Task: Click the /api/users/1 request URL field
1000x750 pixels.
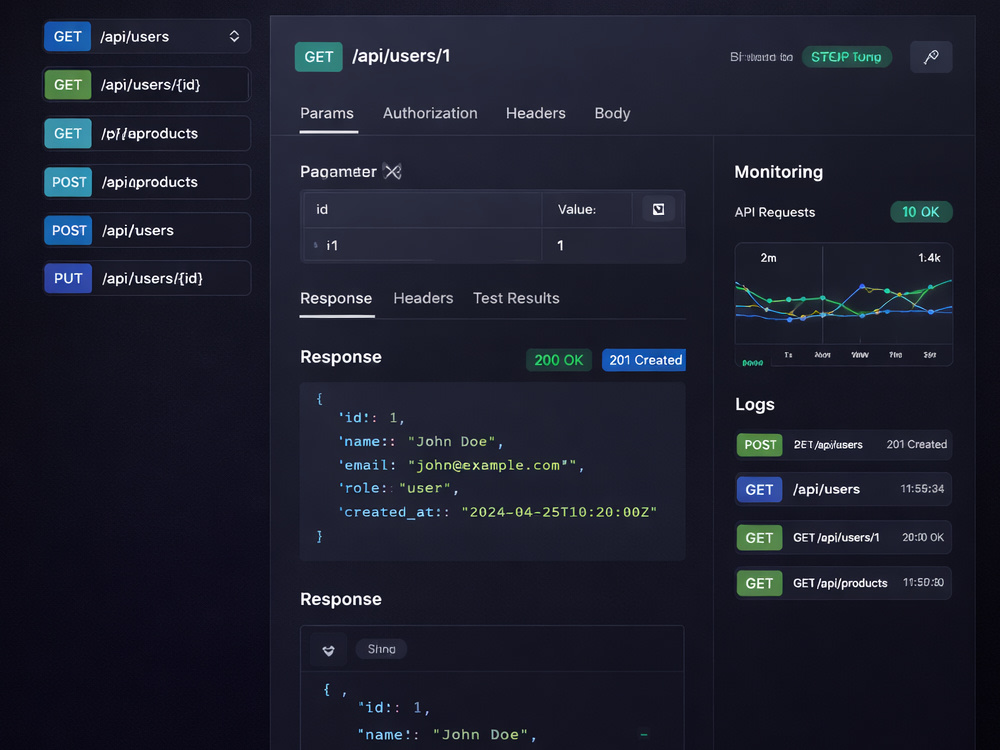Action: point(401,56)
